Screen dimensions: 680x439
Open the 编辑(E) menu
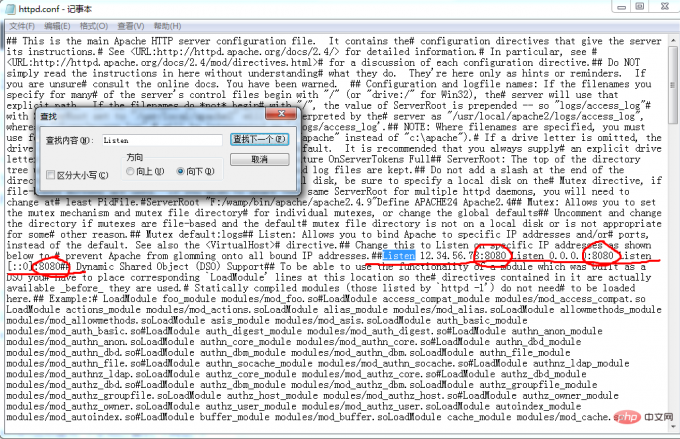tap(57, 26)
